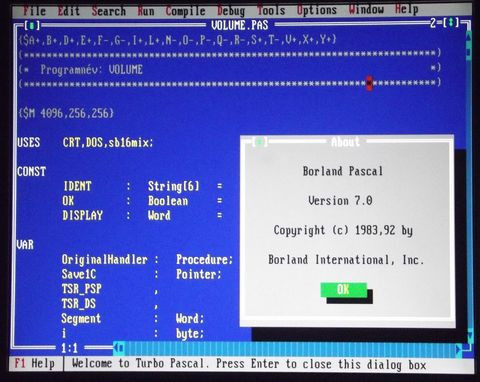Click the USES keyword
The width and height of the screenshot is (480, 382).
coord(29,142)
